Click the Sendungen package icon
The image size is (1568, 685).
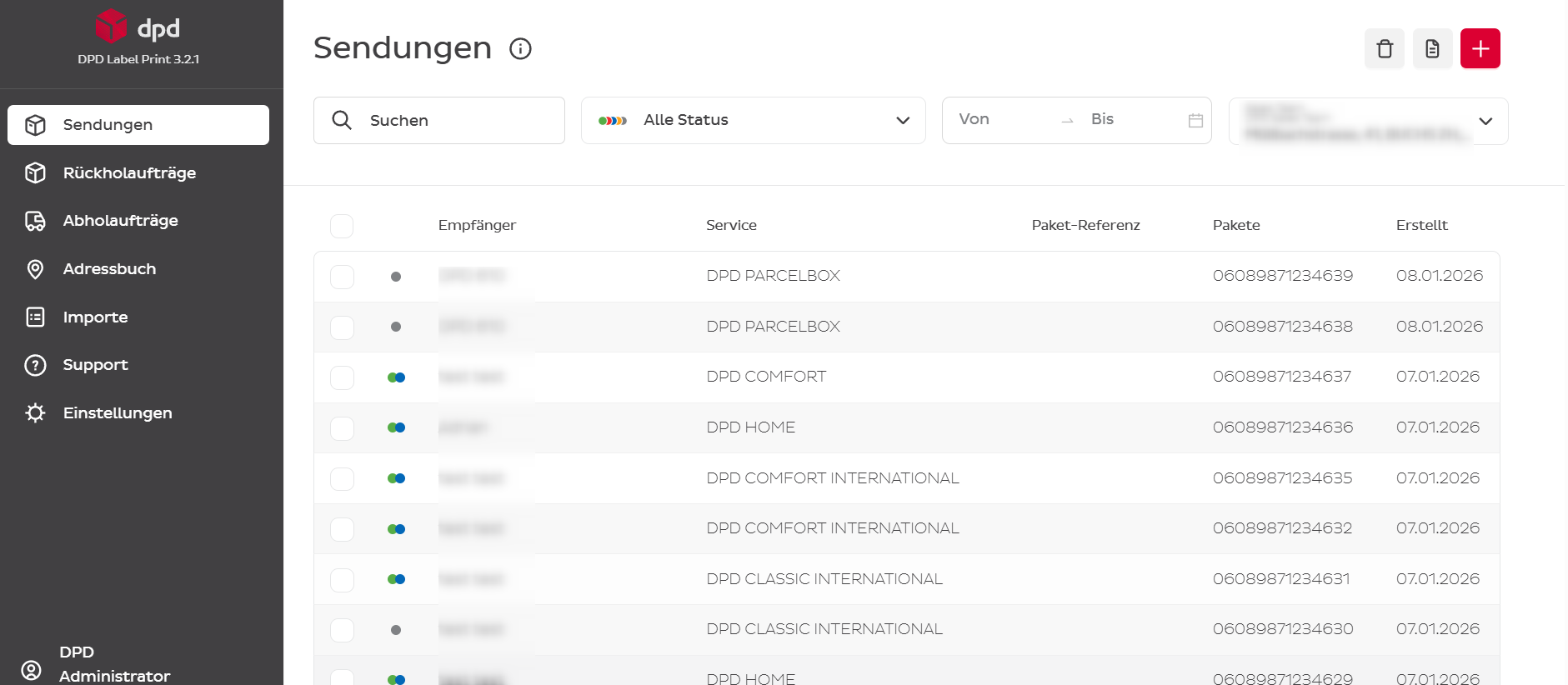(x=35, y=125)
